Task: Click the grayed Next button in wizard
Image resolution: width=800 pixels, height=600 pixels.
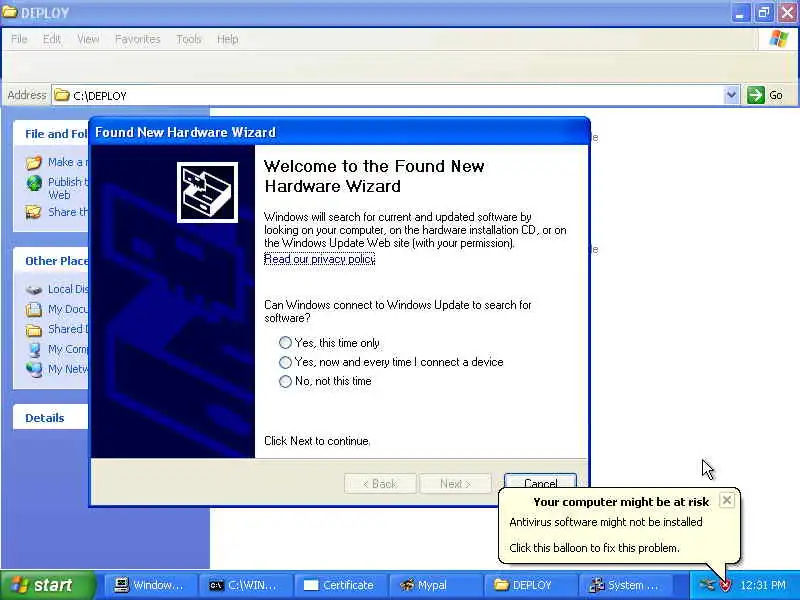Action: click(455, 484)
